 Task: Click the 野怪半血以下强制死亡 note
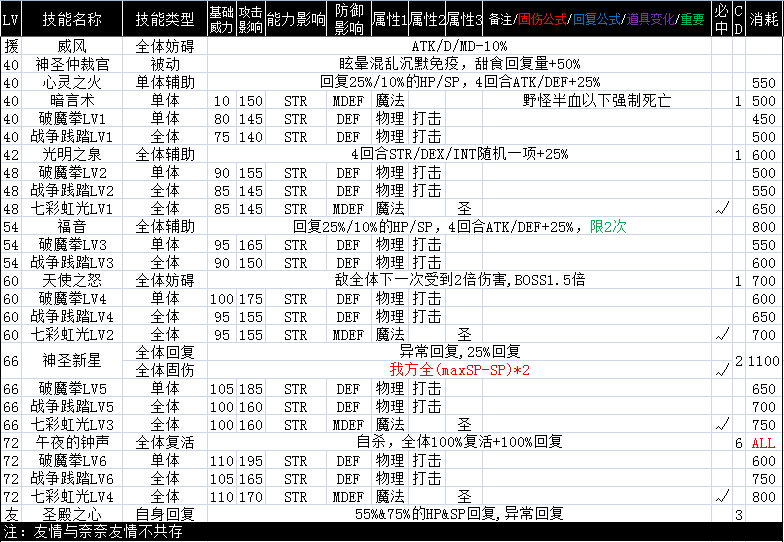point(597,100)
